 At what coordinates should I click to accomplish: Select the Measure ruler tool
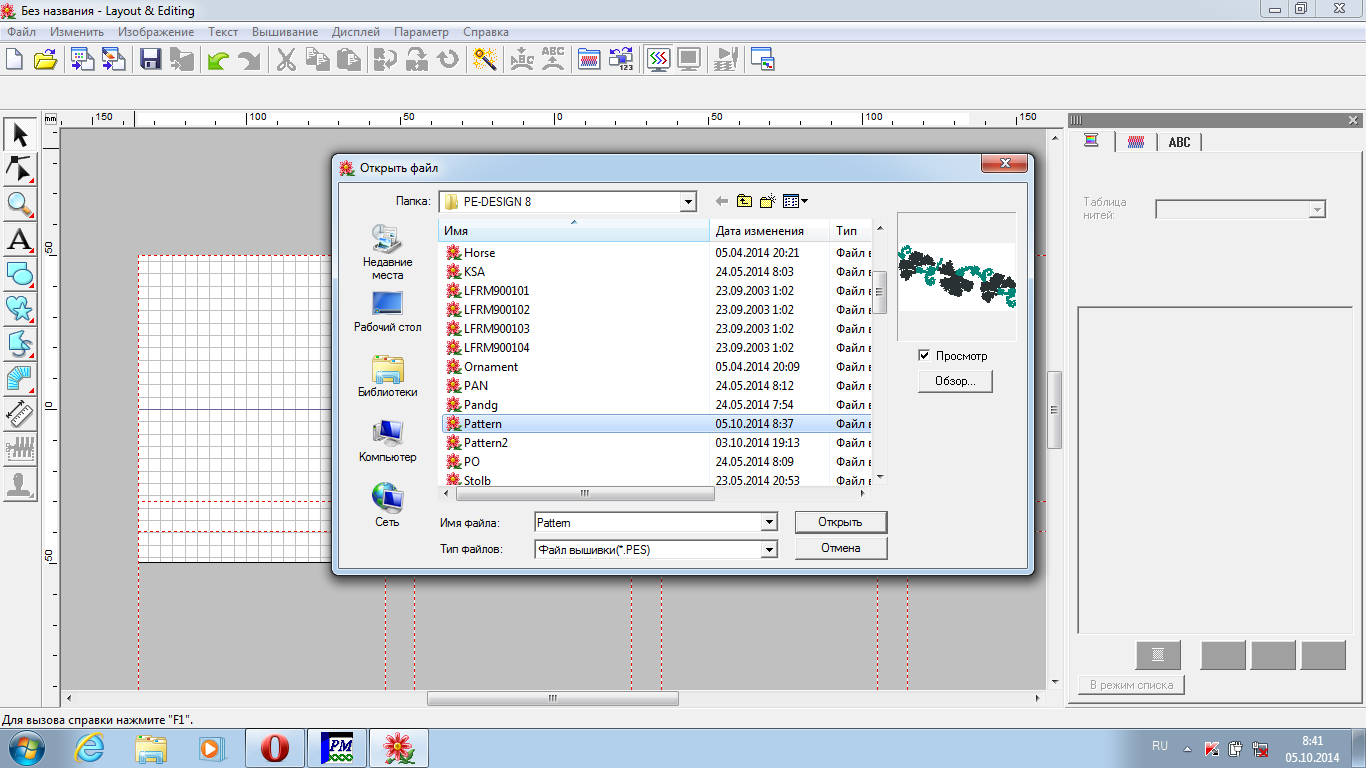pyautogui.click(x=20, y=412)
